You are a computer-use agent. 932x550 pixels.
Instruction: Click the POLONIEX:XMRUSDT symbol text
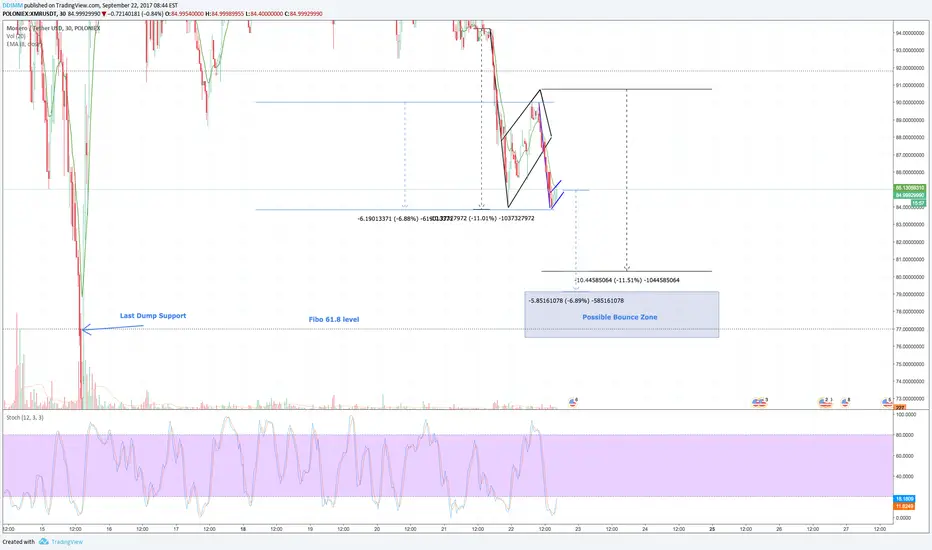30,13
